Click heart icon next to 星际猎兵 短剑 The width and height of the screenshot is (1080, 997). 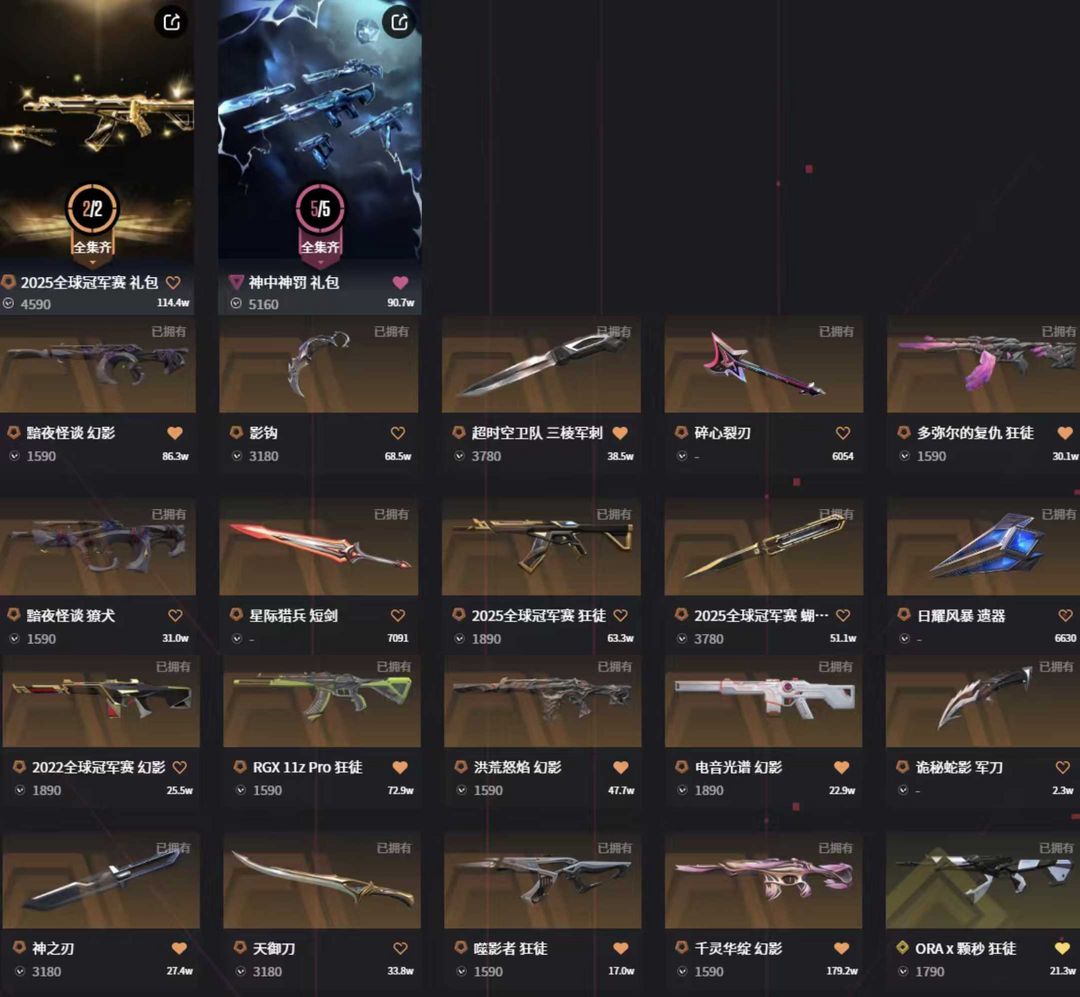click(x=397, y=615)
